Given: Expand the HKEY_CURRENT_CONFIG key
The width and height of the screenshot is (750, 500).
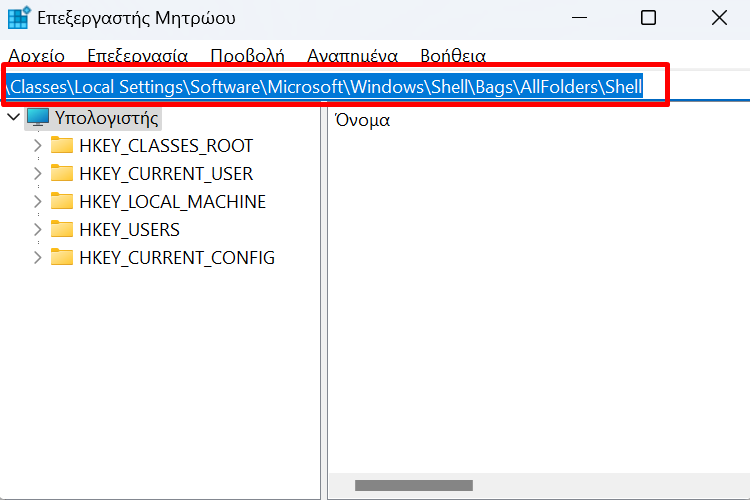Looking at the screenshot, I should [x=38, y=258].
